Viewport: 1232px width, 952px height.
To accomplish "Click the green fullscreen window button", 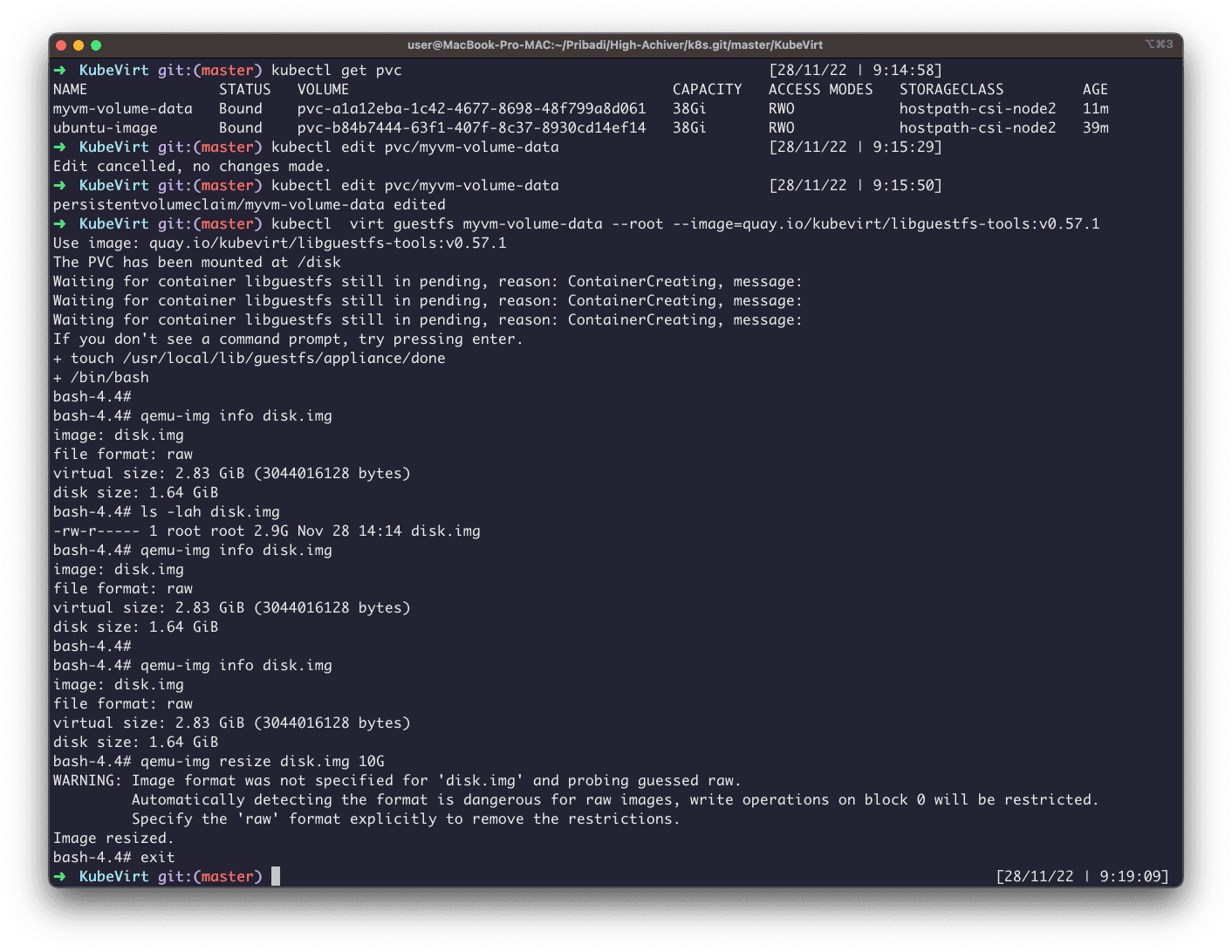I will 96,45.
